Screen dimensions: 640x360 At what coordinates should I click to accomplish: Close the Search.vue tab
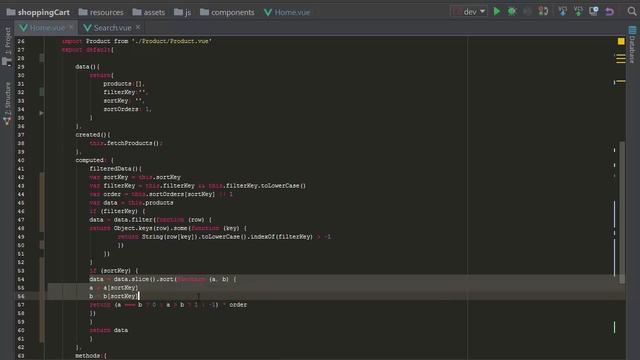[x=138, y=27]
